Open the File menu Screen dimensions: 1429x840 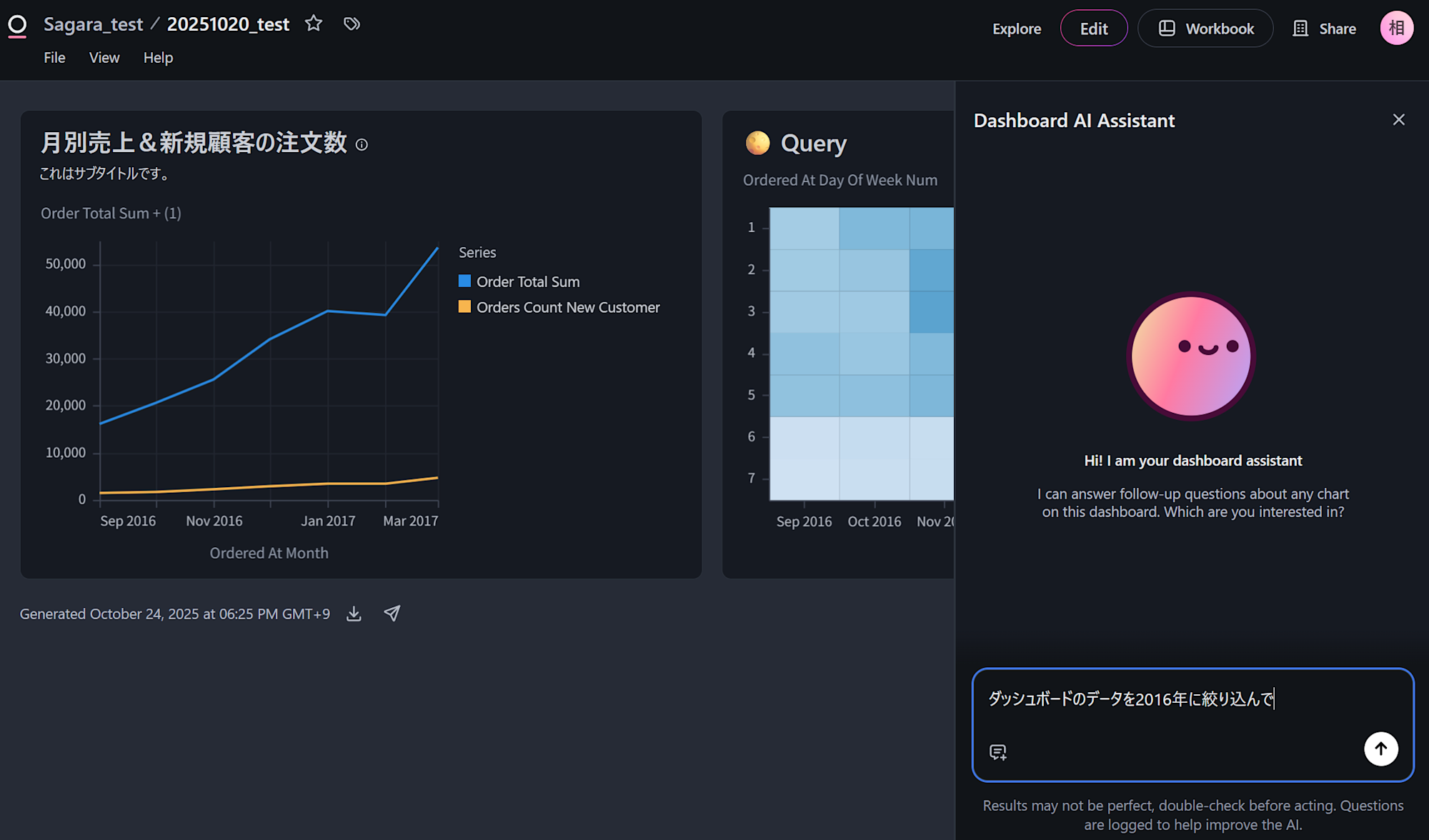(x=54, y=58)
